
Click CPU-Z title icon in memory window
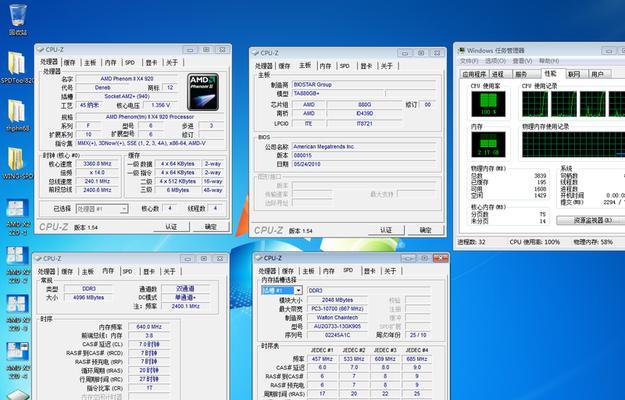click(x=38, y=259)
